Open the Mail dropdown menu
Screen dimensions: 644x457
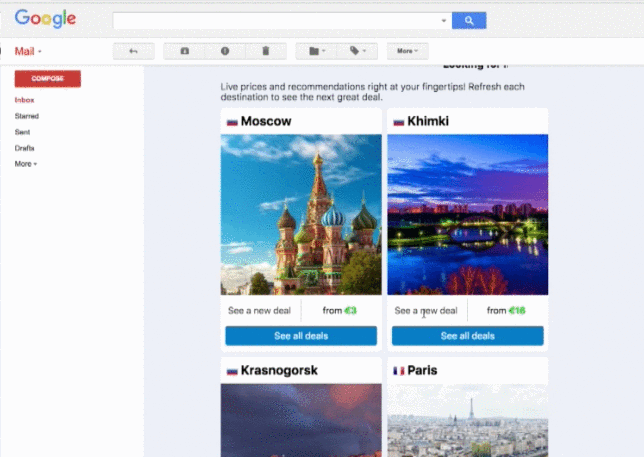pos(28,51)
